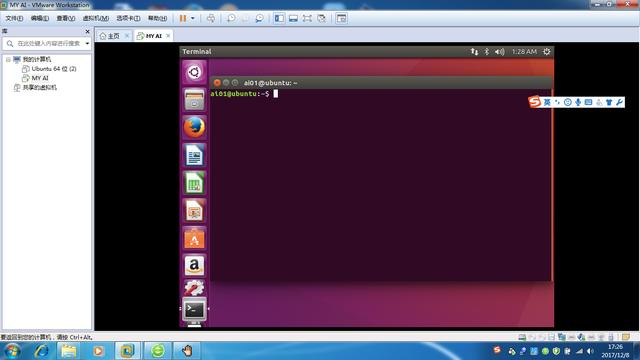
Task: Click the Terminal icon in the launcher
Action: point(194,310)
